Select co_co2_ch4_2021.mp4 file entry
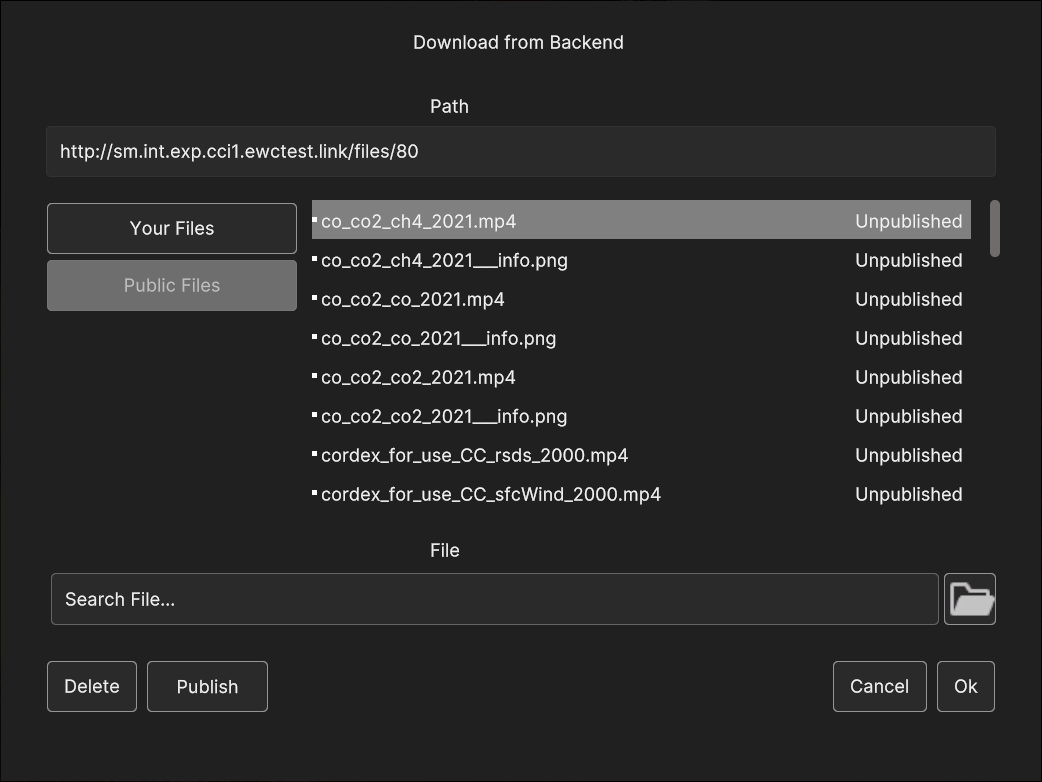Image resolution: width=1042 pixels, height=782 pixels. tap(641, 220)
